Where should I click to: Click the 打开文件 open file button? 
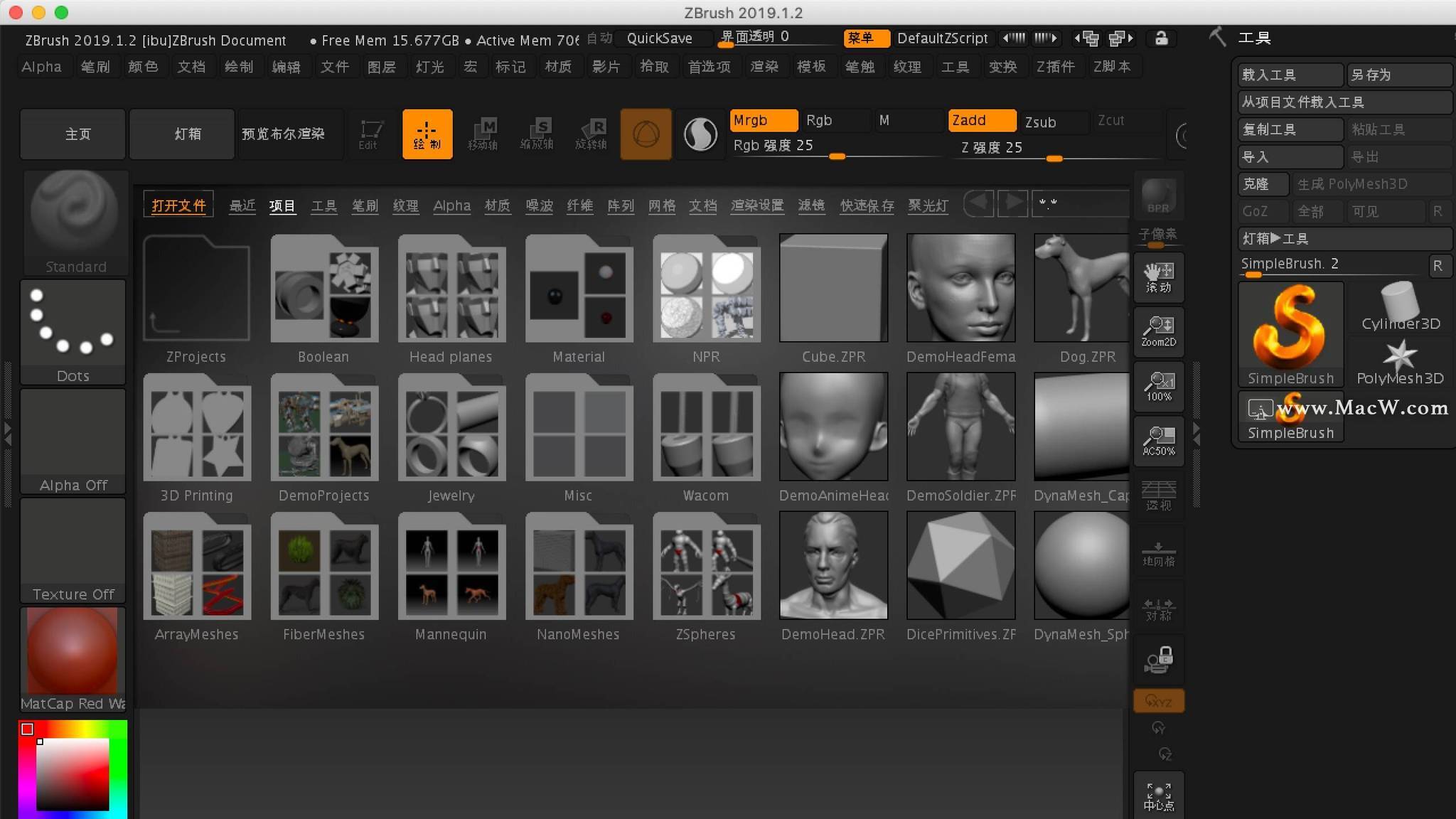(178, 205)
